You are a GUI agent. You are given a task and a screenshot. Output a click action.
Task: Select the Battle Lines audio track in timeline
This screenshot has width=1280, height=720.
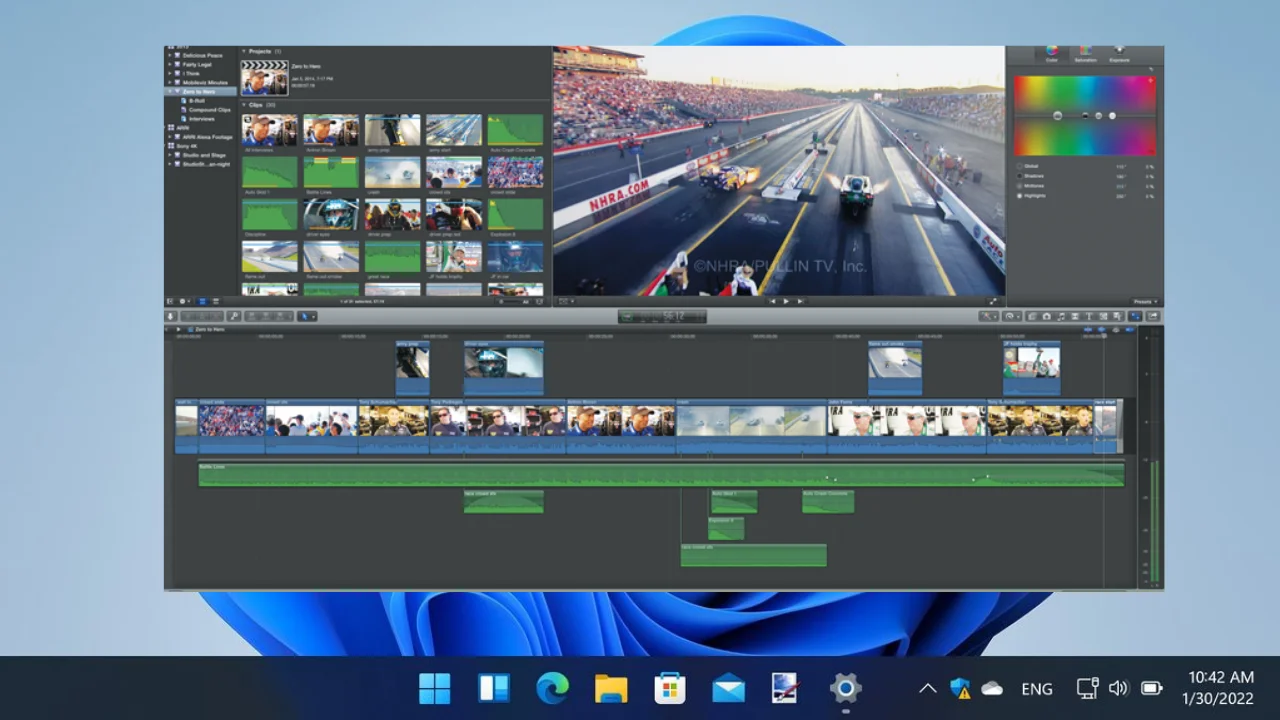pyautogui.click(x=661, y=474)
